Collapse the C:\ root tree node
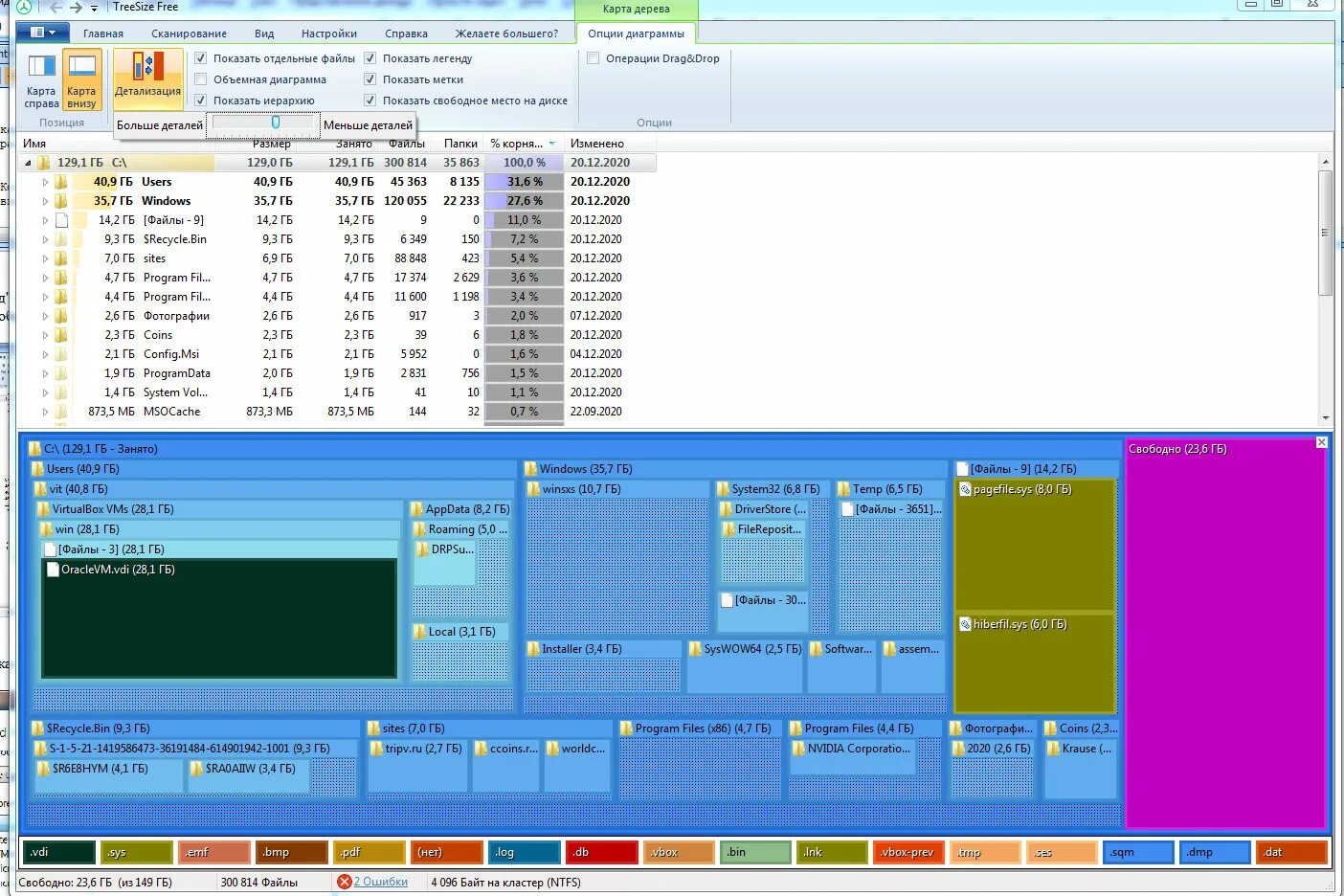This screenshot has width=1344, height=896. coord(28,163)
